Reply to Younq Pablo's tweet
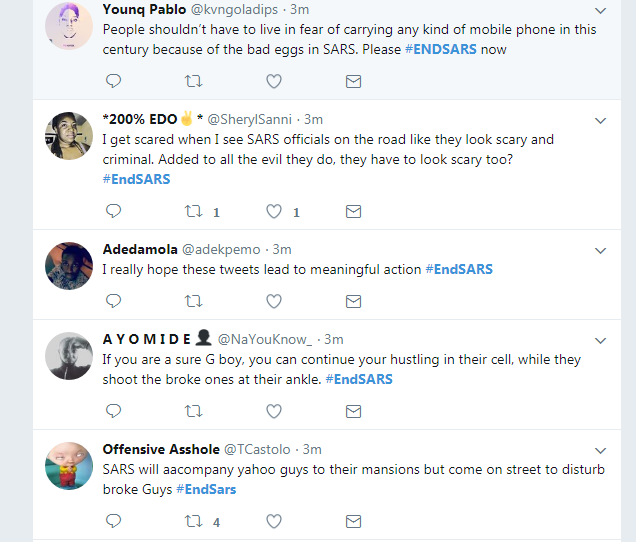The image size is (636, 542). (x=113, y=81)
